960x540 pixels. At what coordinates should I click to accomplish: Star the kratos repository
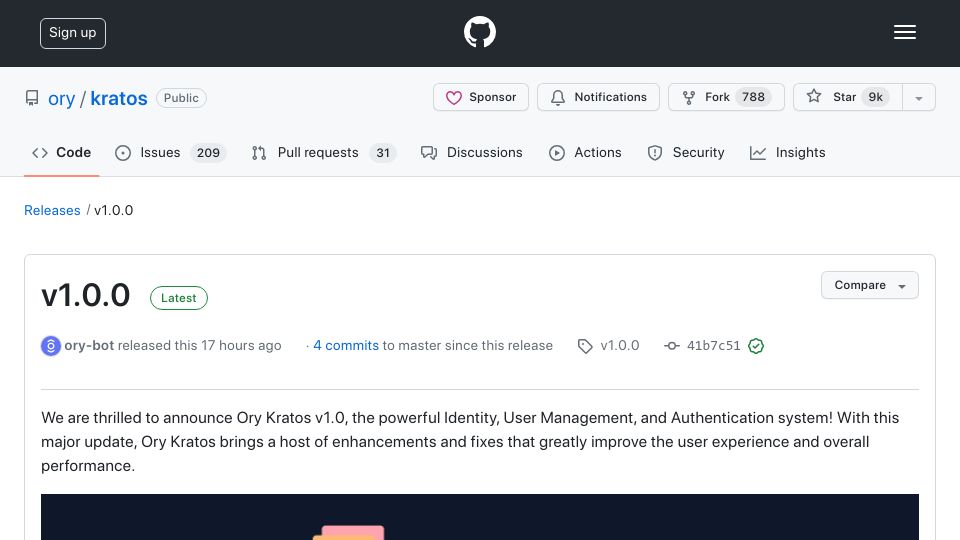click(x=847, y=97)
